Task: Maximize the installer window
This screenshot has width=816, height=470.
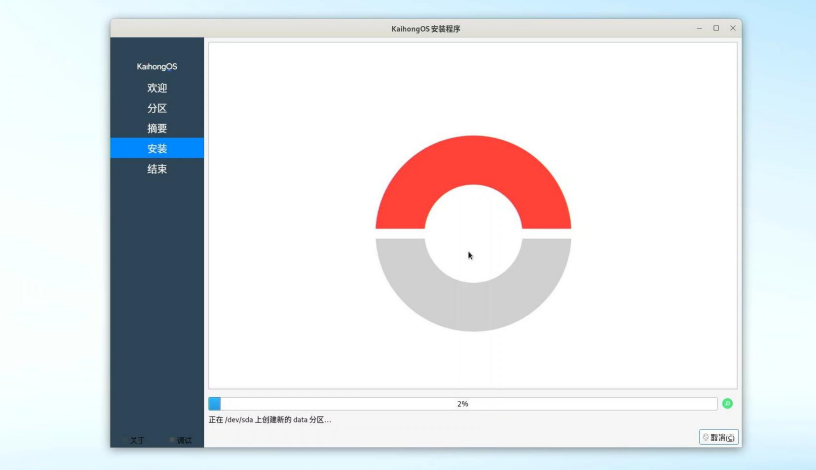Action: 716,28
